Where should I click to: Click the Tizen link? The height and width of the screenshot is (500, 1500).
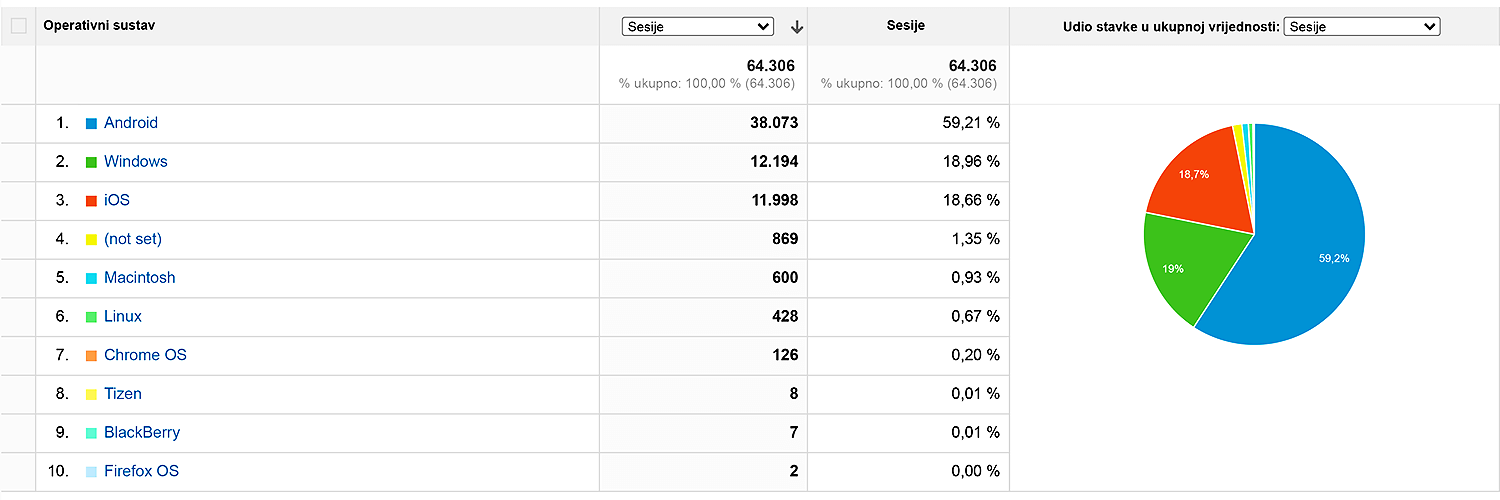[x=123, y=393]
